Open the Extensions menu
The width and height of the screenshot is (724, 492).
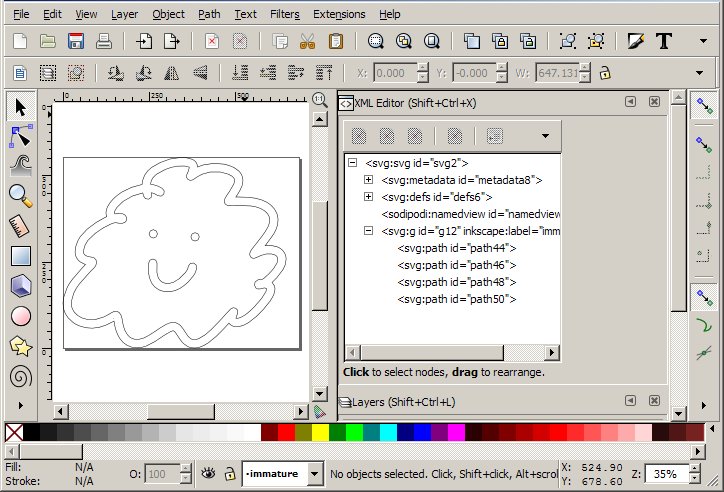(339, 14)
